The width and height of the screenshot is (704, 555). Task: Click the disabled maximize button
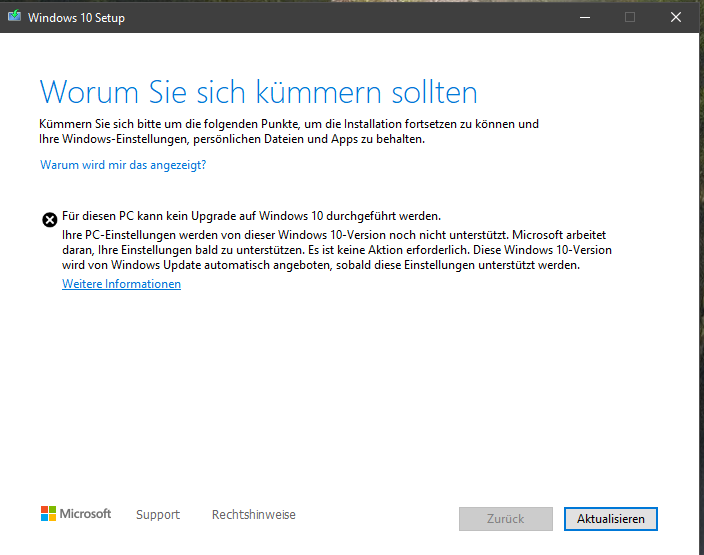(x=630, y=17)
